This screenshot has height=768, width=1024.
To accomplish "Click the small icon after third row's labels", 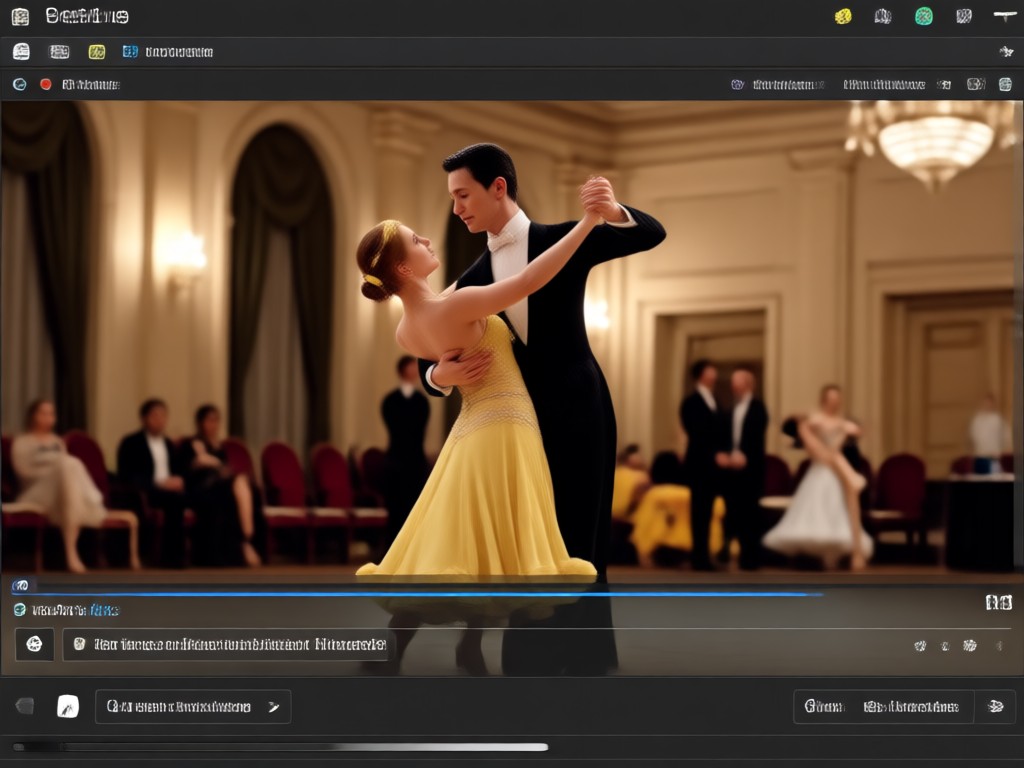I will (x=944, y=84).
